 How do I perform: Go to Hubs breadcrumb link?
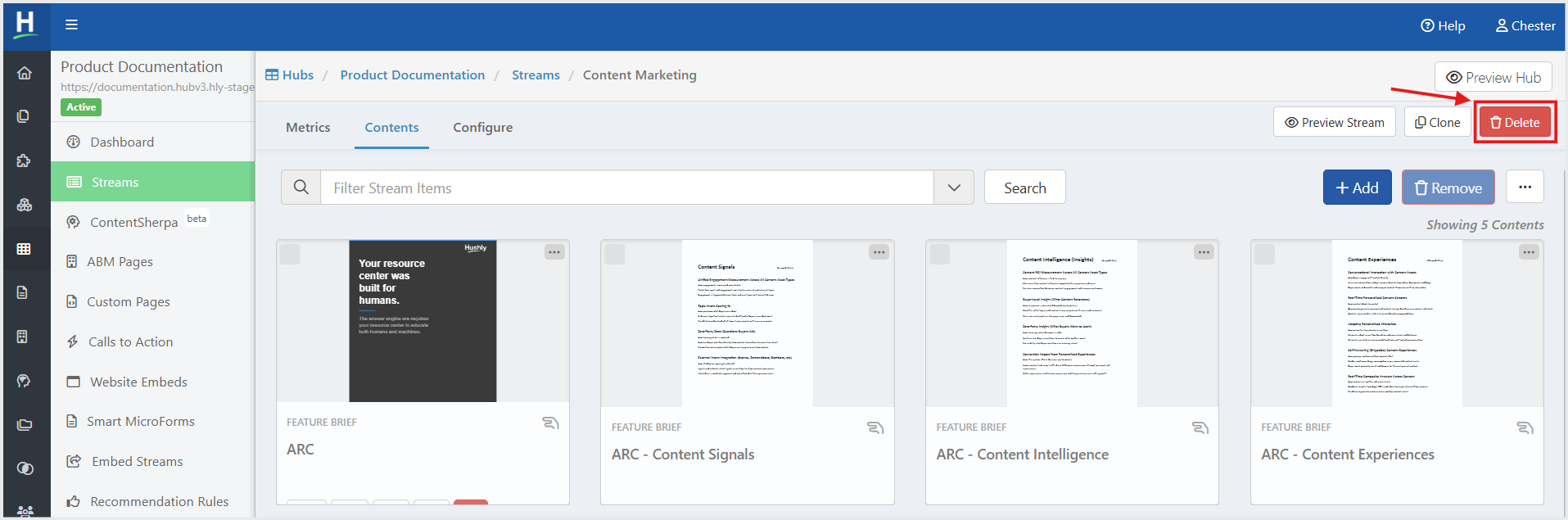pyautogui.click(x=290, y=75)
